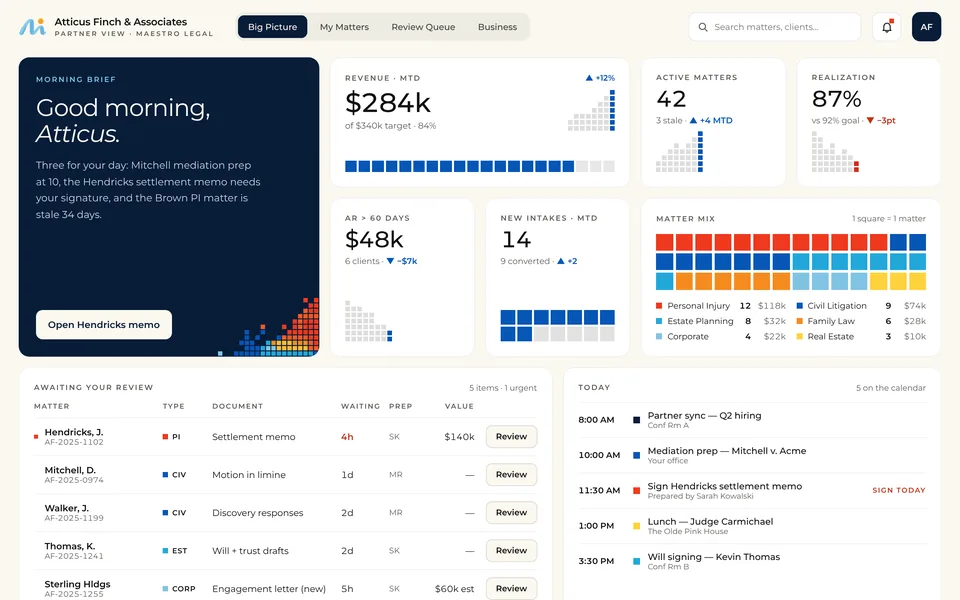The width and height of the screenshot is (960, 600).
Task: Review the Hendricks settlement memo
Action: 511,437
